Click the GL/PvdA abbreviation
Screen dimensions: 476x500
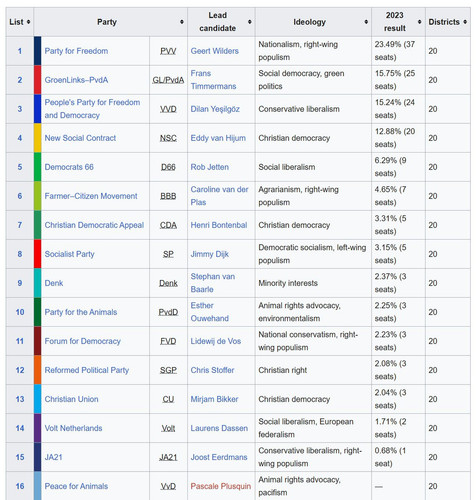click(168, 80)
